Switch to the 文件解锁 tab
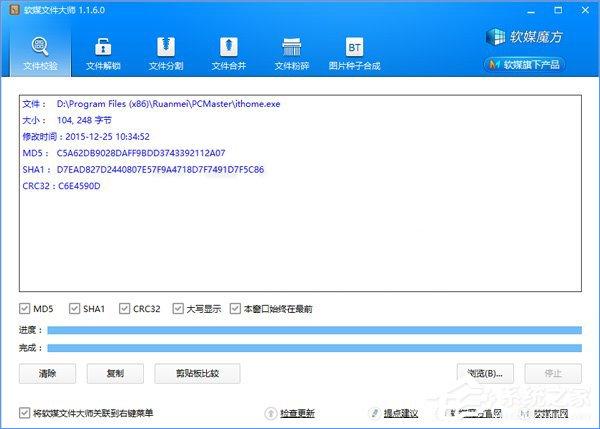The width and height of the screenshot is (600, 429). point(103,54)
